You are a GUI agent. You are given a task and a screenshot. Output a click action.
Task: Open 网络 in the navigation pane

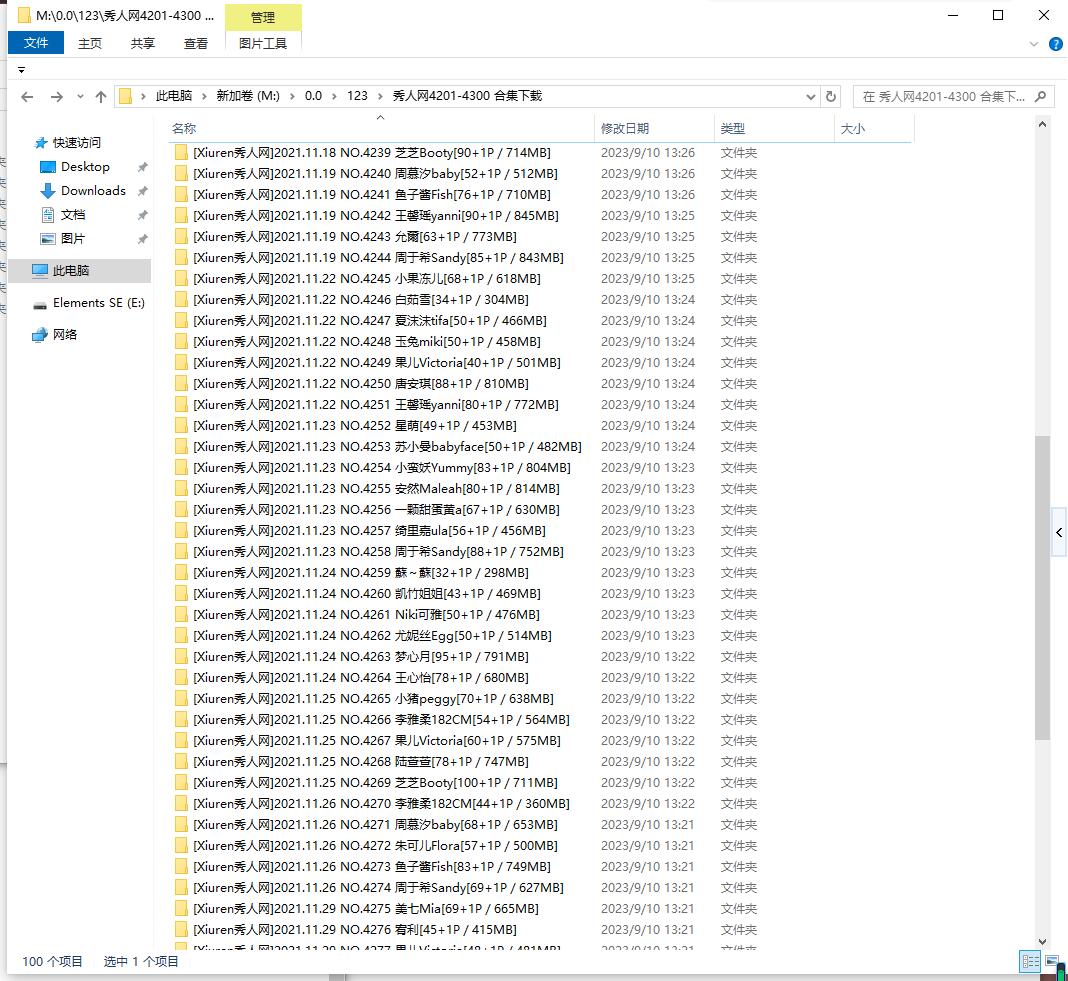click(65, 335)
